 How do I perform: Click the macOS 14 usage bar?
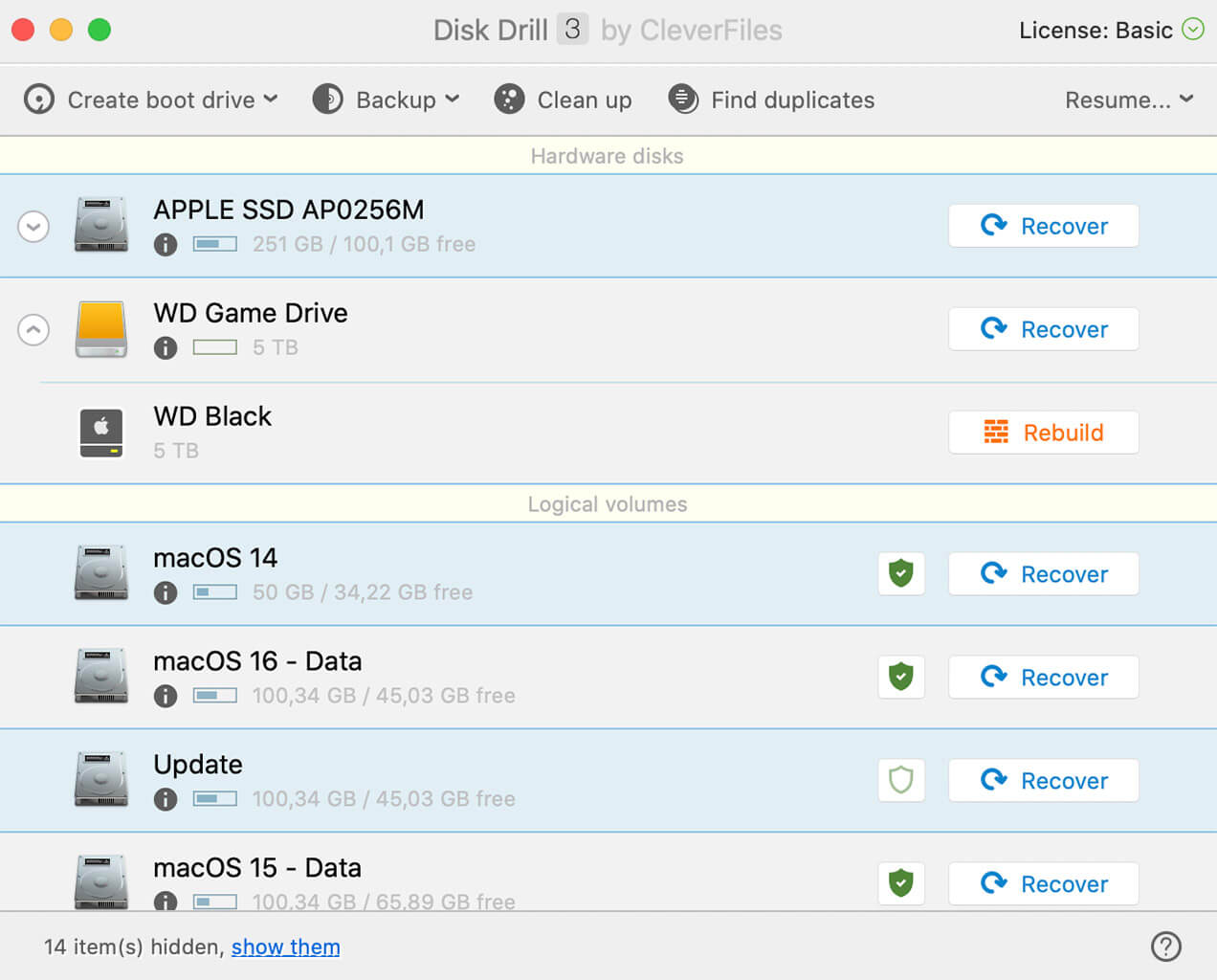215,592
